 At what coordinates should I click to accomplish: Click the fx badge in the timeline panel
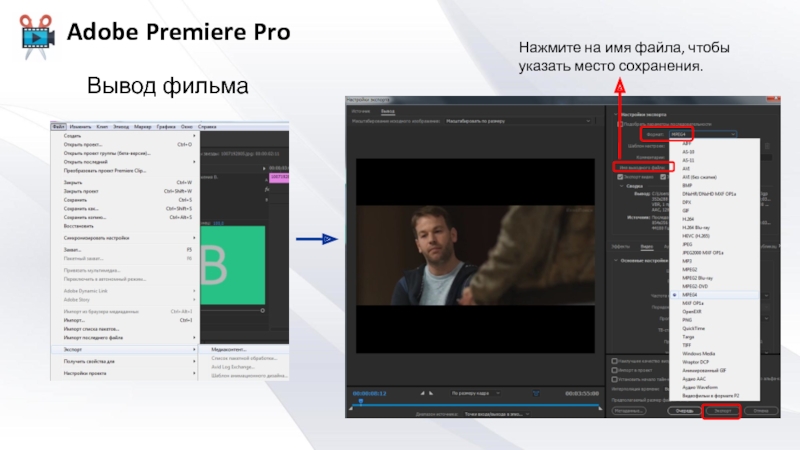pyautogui.click(x=266, y=189)
